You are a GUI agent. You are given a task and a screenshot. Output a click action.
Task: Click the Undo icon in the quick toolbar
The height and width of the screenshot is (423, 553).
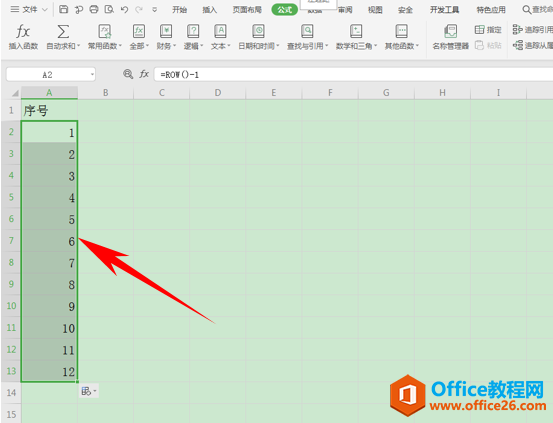(124, 10)
